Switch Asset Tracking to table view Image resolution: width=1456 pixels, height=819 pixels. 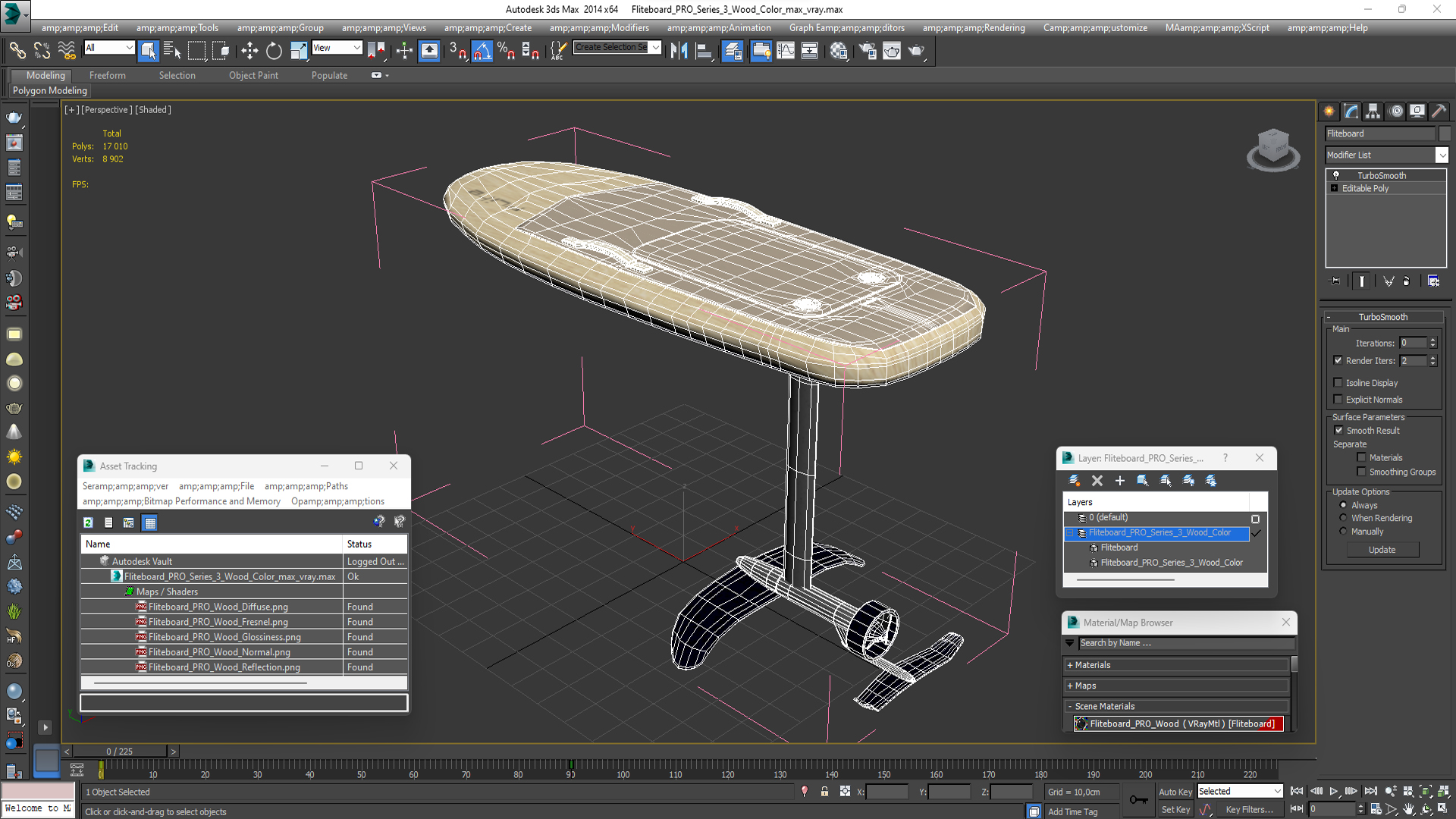click(x=150, y=522)
